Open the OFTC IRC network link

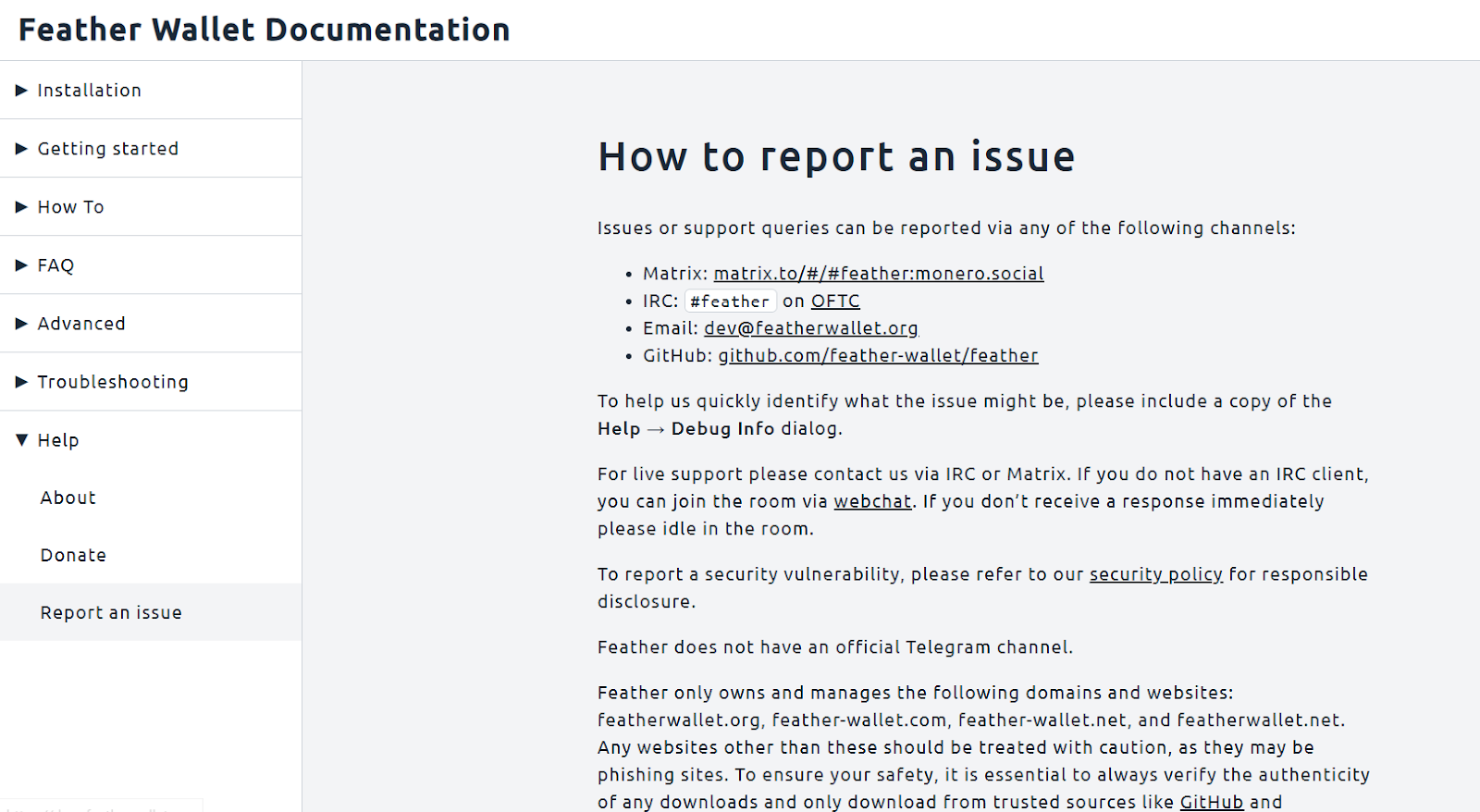(835, 301)
